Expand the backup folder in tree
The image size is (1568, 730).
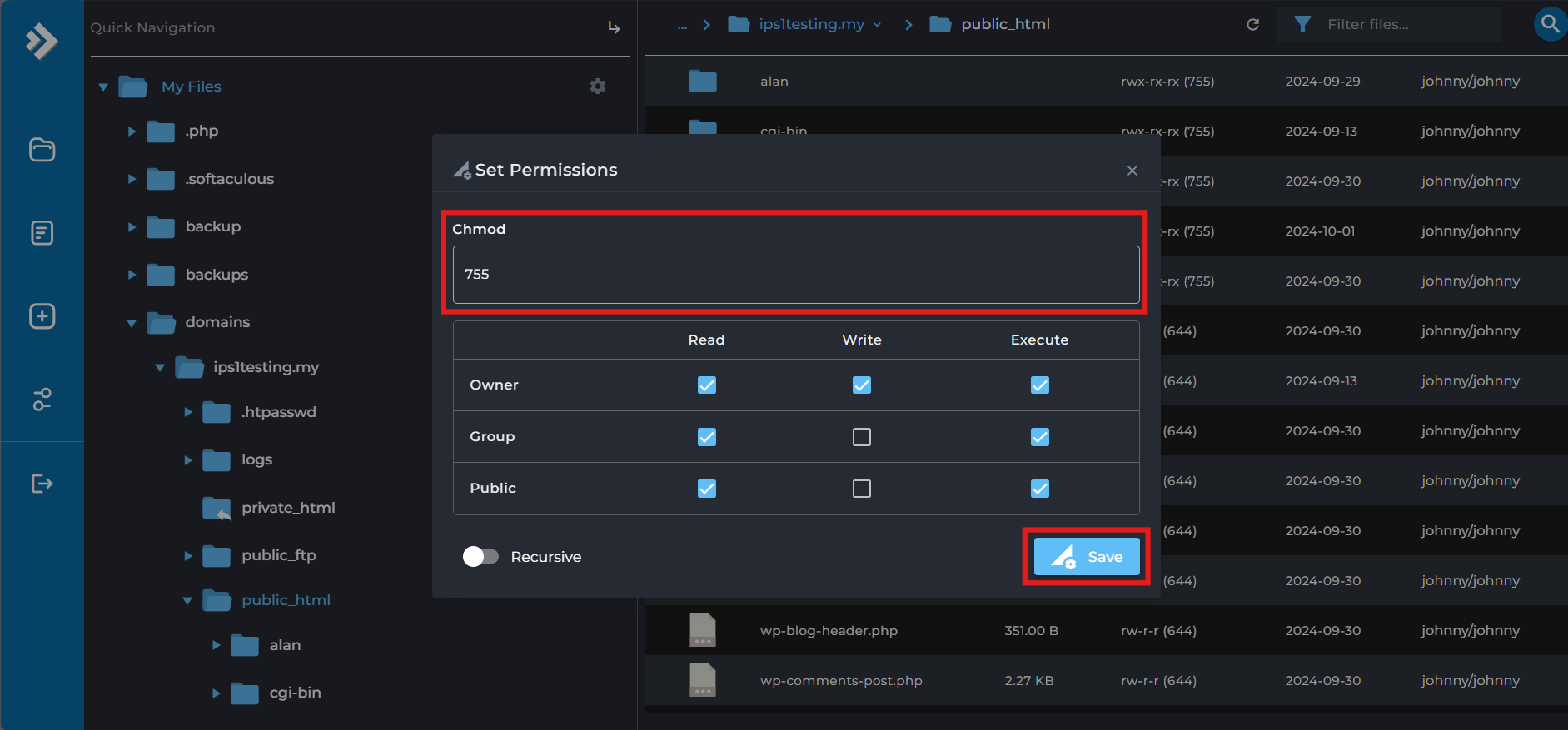[132, 227]
